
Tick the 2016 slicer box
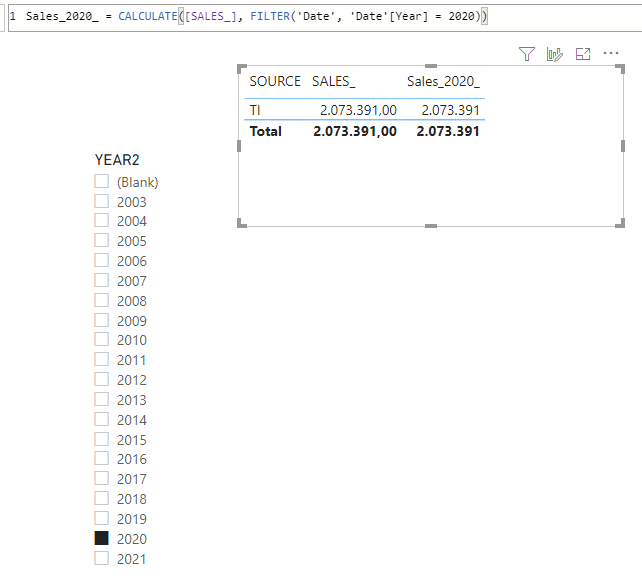(x=102, y=458)
